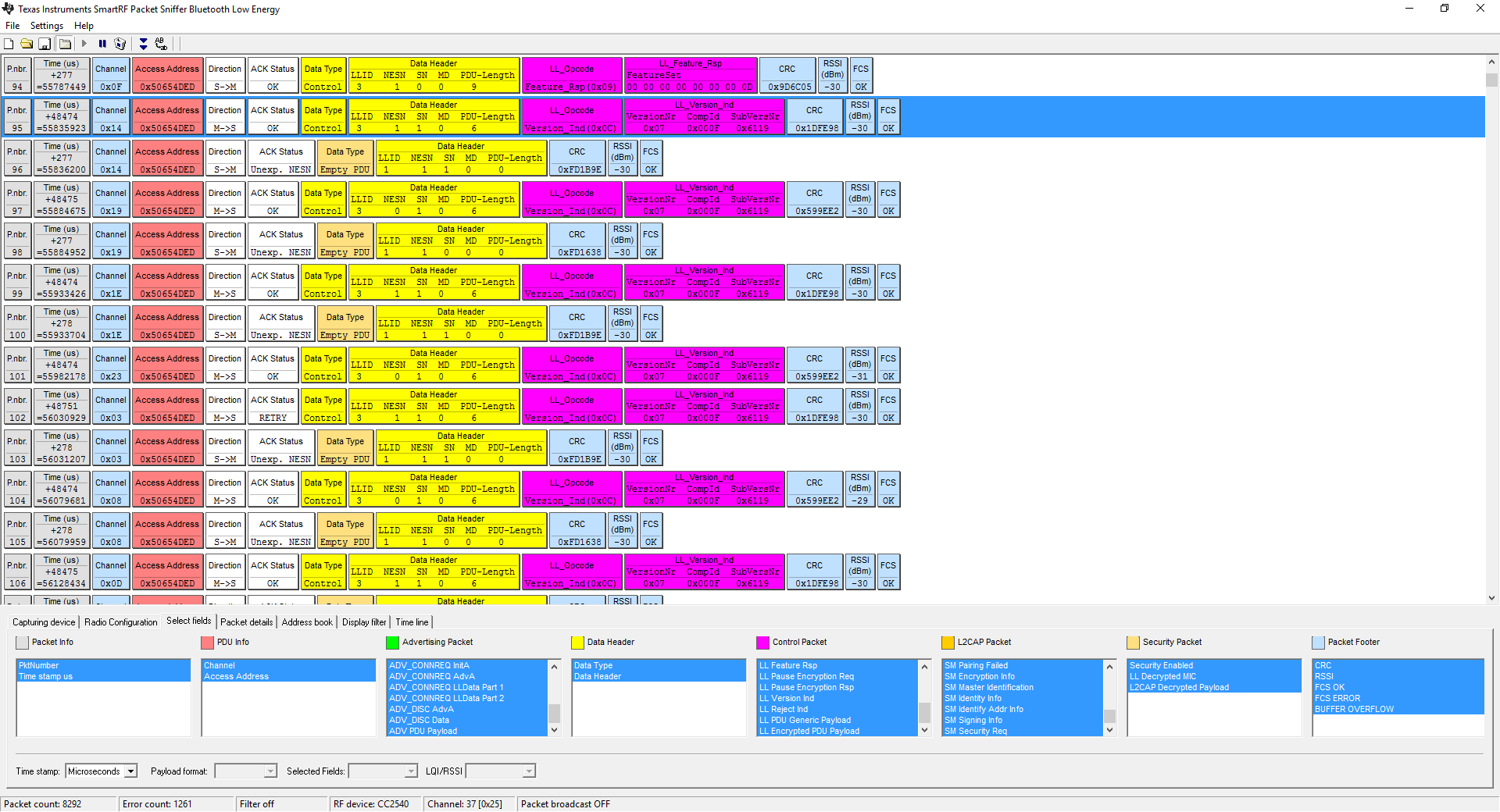Click the Packet broadcast OFF status entry
The width and height of the screenshot is (1500, 812).
(x=566, y=804)
